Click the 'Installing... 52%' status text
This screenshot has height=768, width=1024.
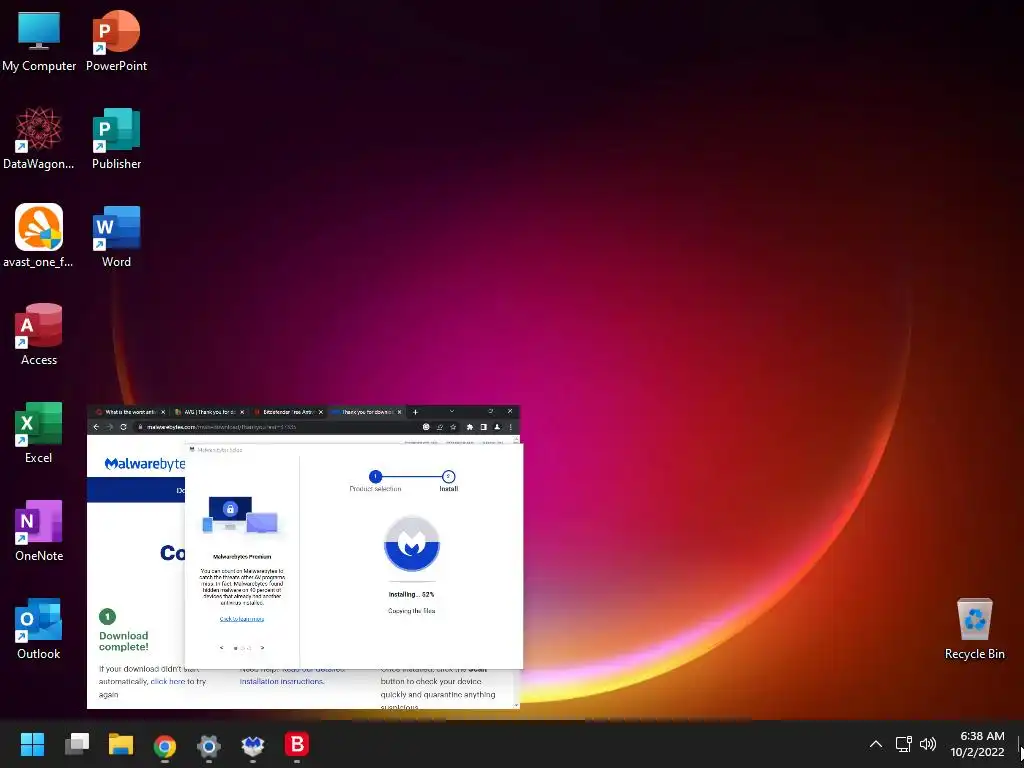click(x=411, y=594)
